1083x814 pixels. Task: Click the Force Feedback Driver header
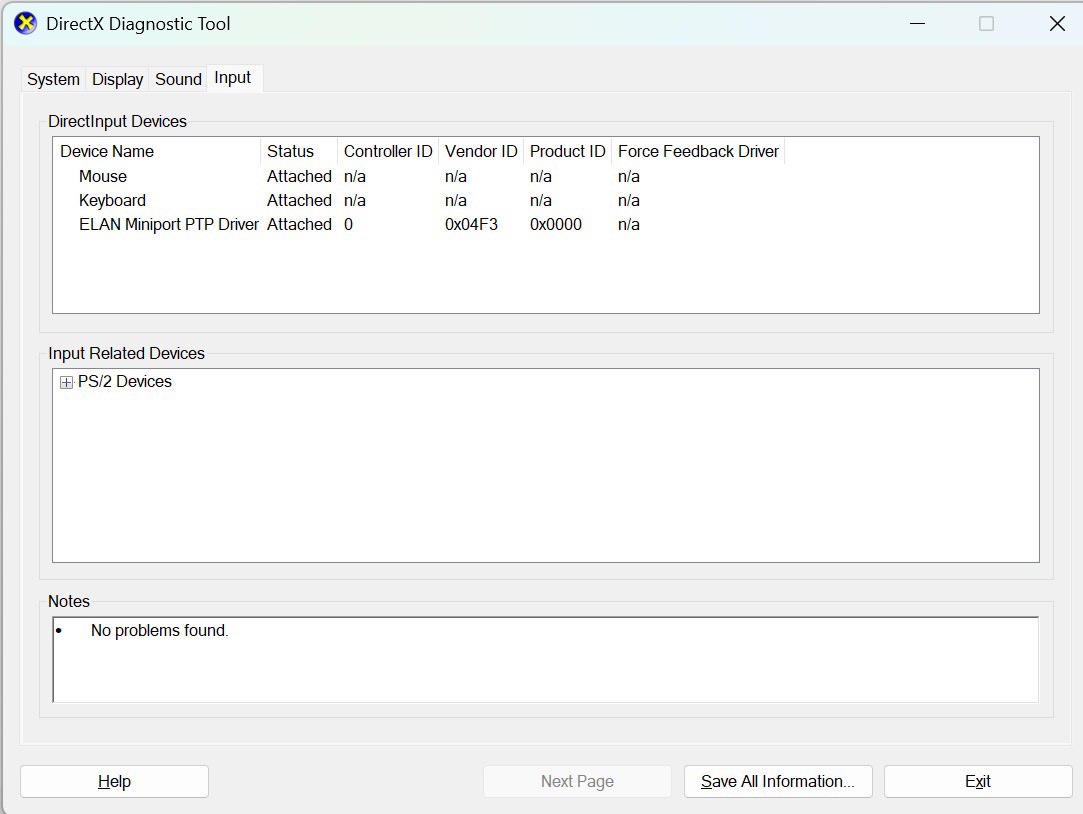[698, 151]
